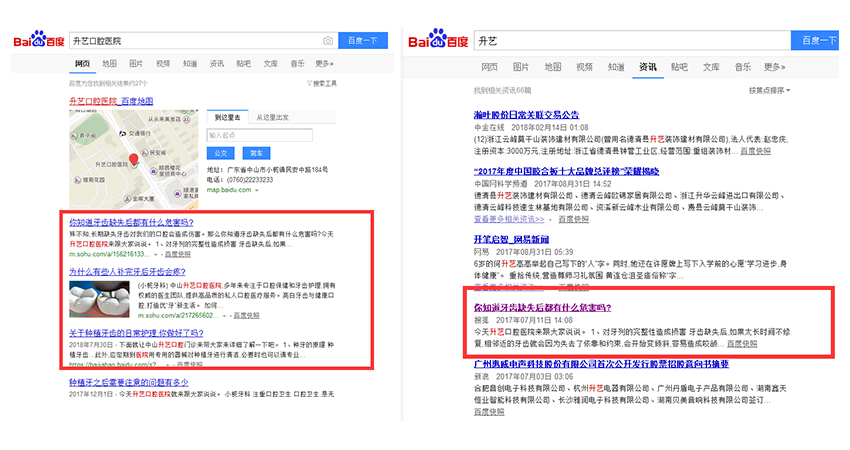Select the 到这里去 directions tab

(228, 117)
